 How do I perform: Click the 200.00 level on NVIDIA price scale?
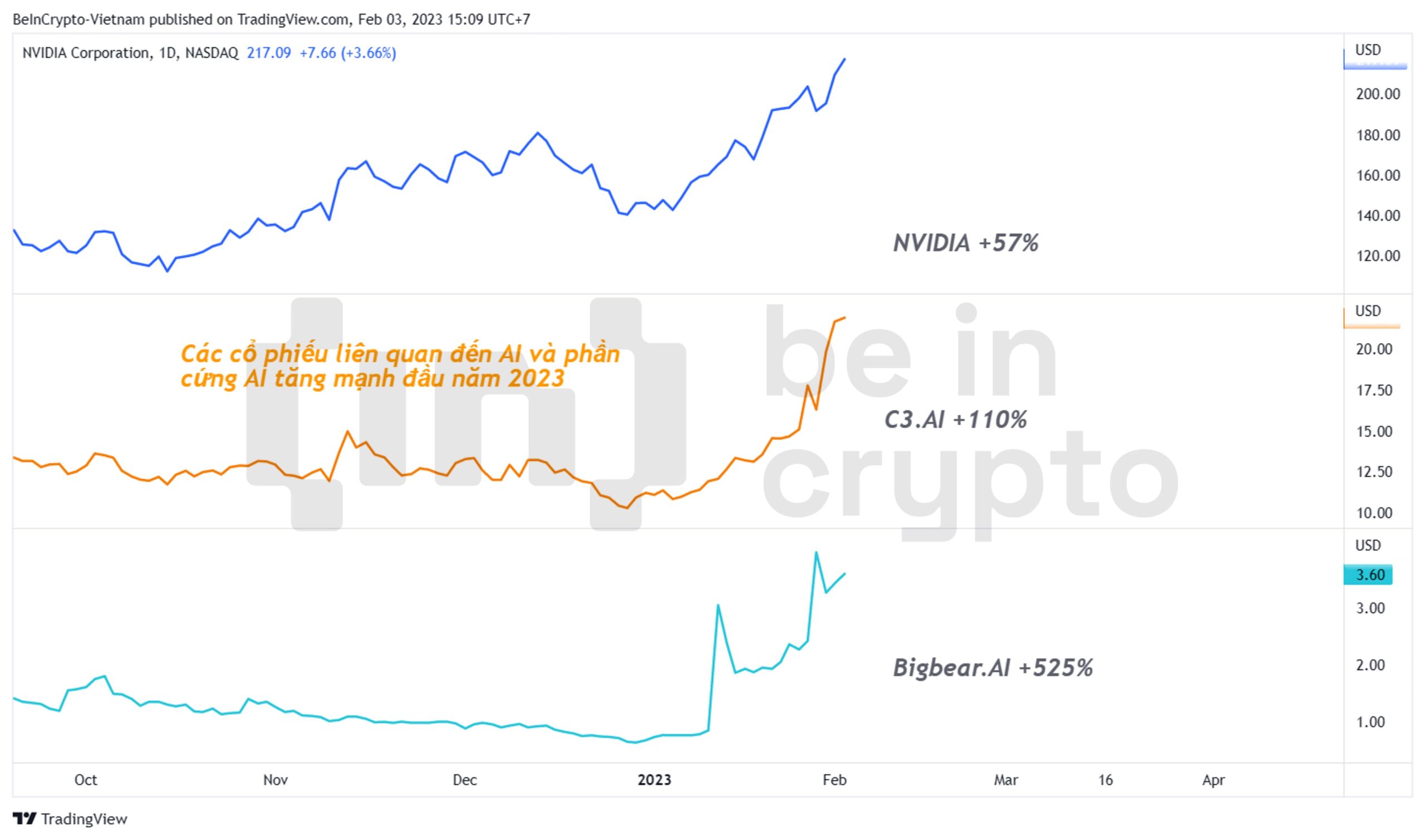click(x=1378, y=94)
